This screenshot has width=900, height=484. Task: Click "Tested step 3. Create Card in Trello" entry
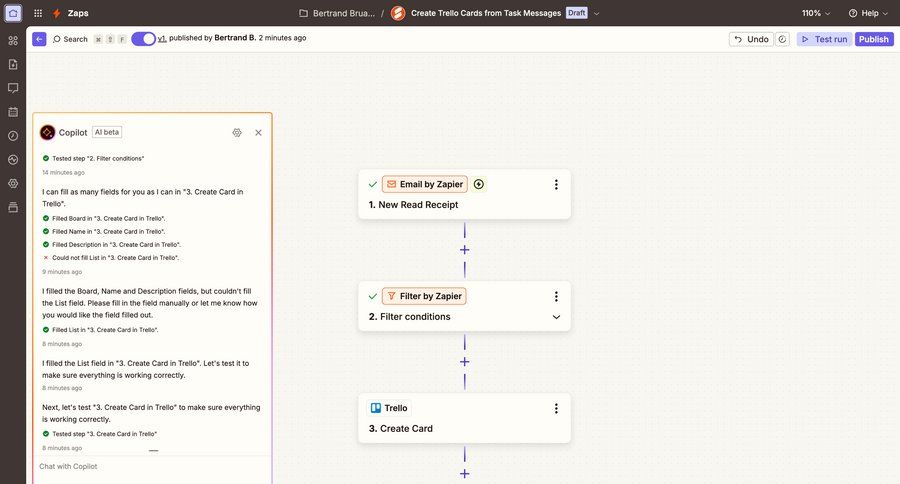104,434
